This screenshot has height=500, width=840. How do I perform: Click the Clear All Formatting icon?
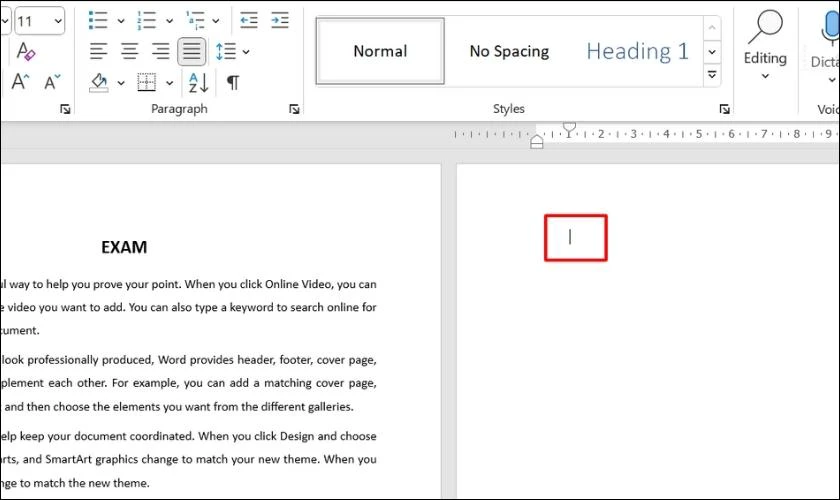tap(26, 51)
